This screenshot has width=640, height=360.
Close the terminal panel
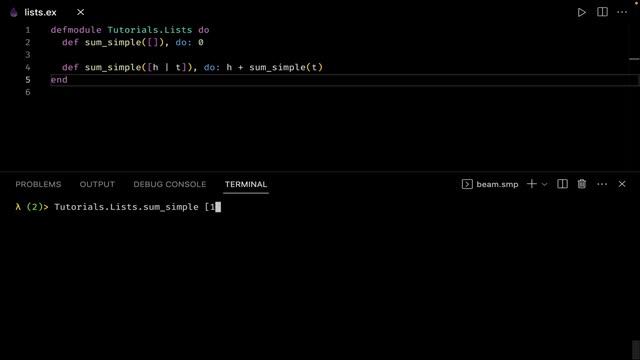pyautogui.click(x=622, y=184)
